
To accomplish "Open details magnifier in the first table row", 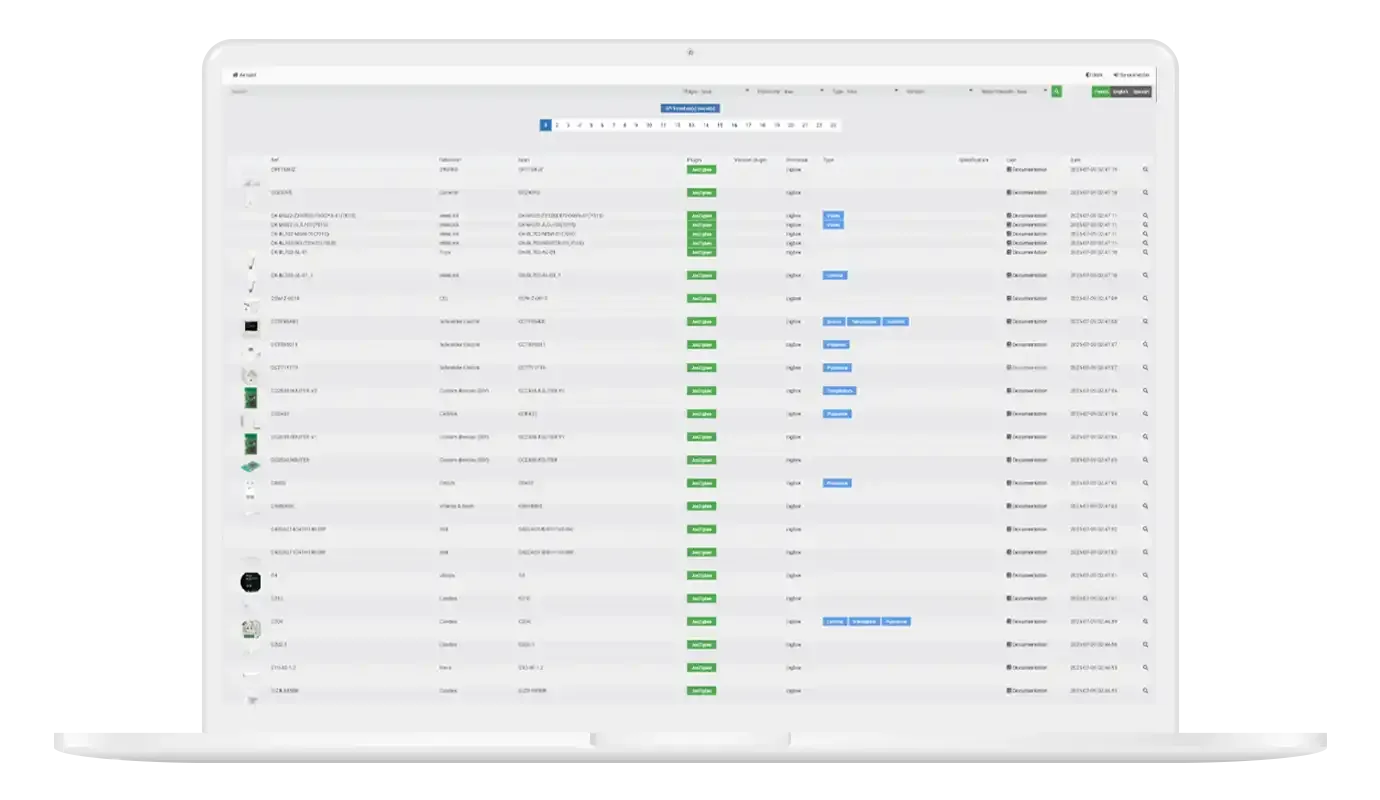I will [x=1145, y=169].
